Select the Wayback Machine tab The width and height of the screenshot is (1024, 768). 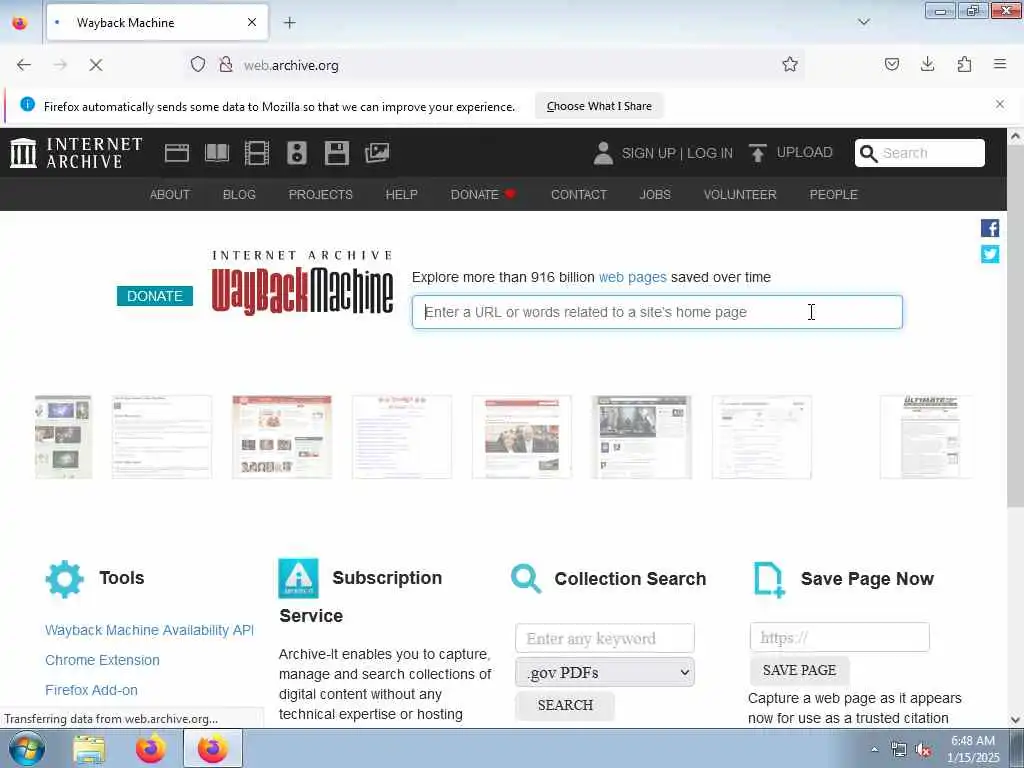pos(157,23)
